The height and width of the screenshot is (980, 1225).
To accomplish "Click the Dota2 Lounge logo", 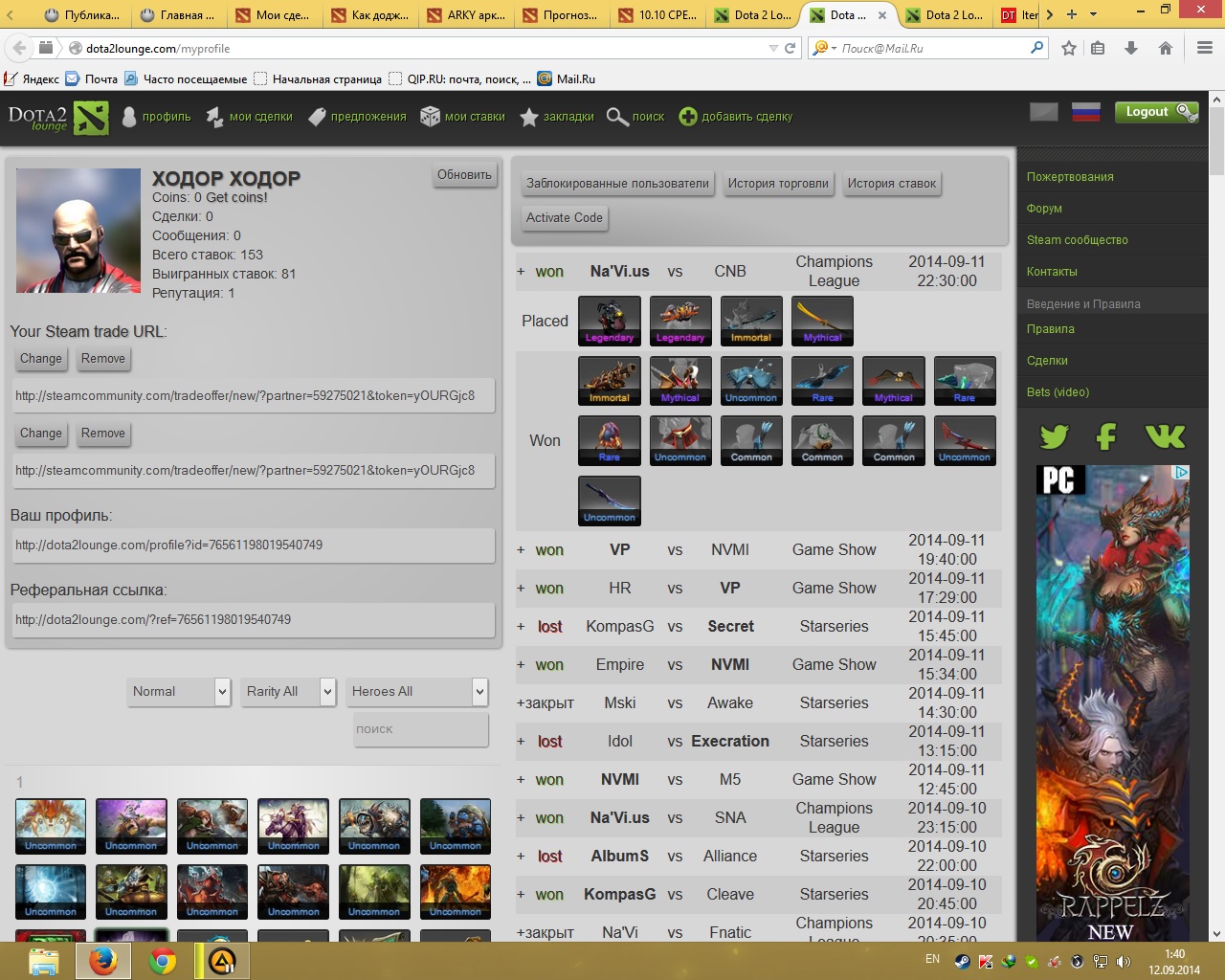I will (x=57, y=118).
